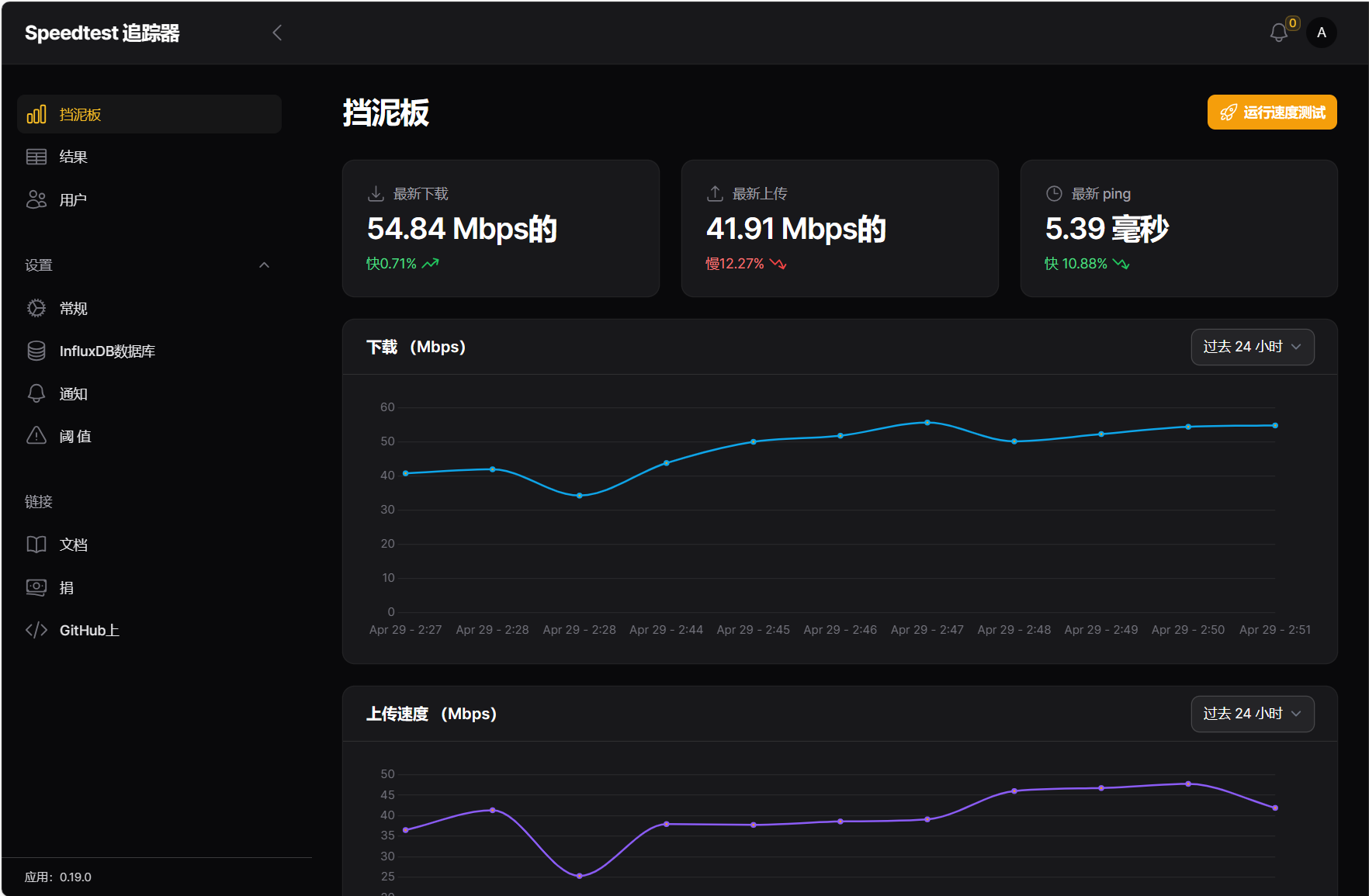This screenshot has width=1369, height=896.
Task: Open download chart time range dropdown
Action: (1252, 347)
